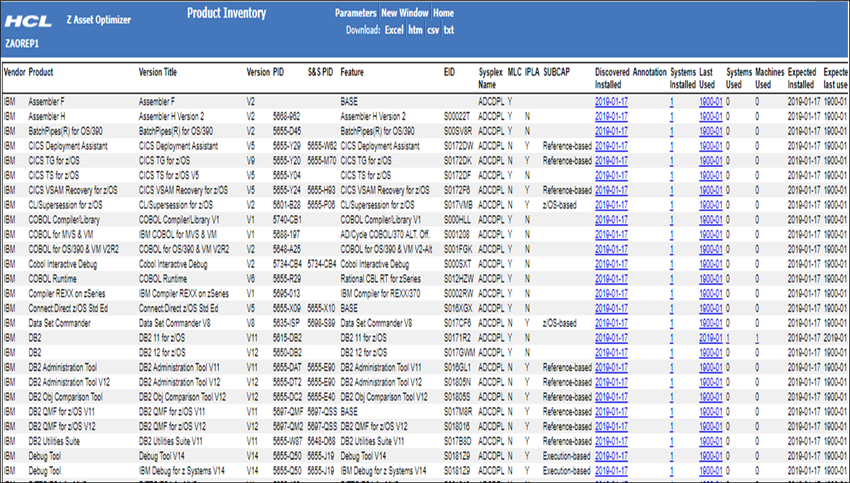Open Discovered Installed date for CICS Deployment Assistant

click(x=611, y=146)
